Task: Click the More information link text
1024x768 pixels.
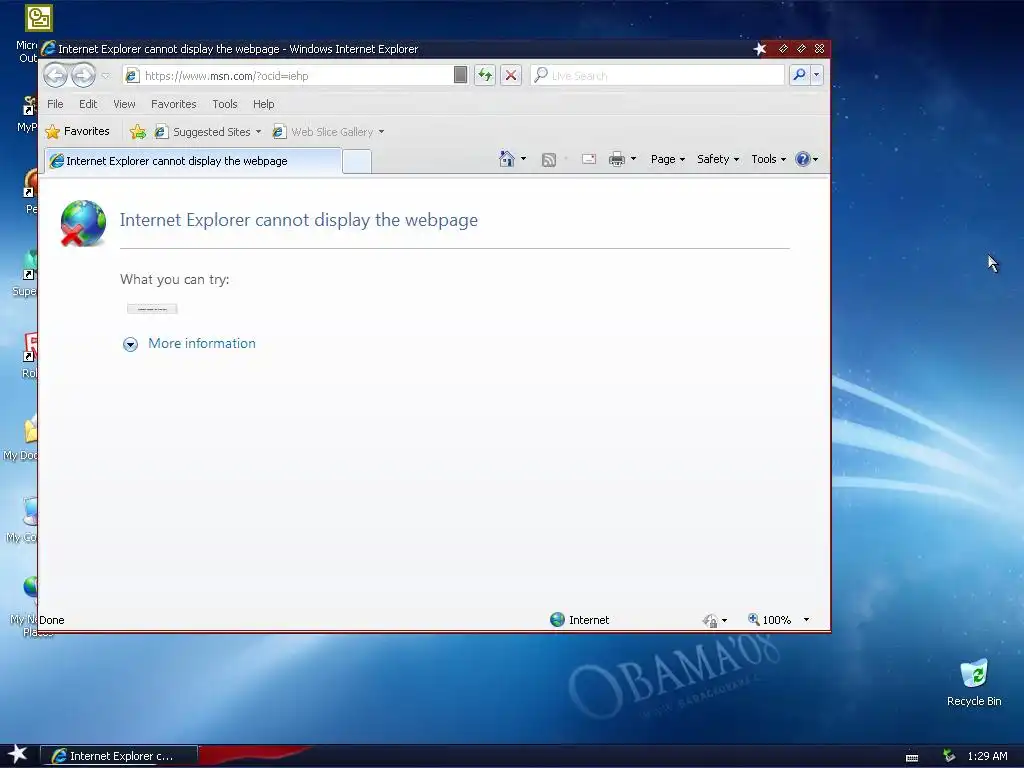Action: (x=202, y=344)
